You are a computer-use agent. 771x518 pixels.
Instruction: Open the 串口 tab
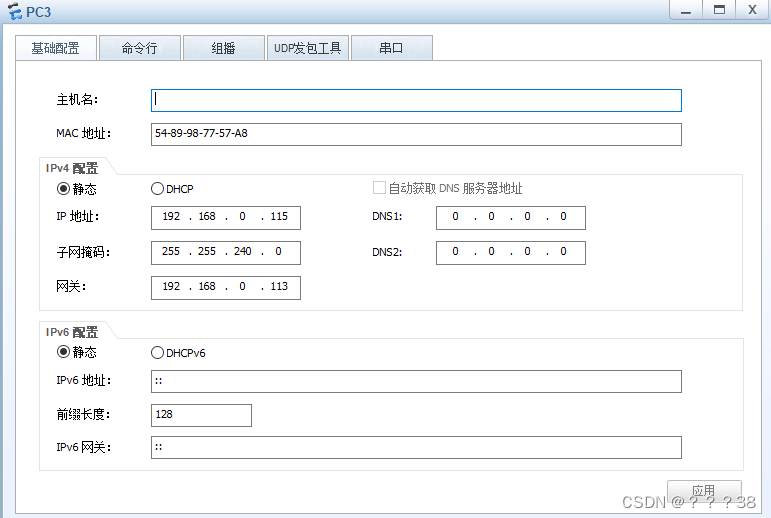coord(392,48)
